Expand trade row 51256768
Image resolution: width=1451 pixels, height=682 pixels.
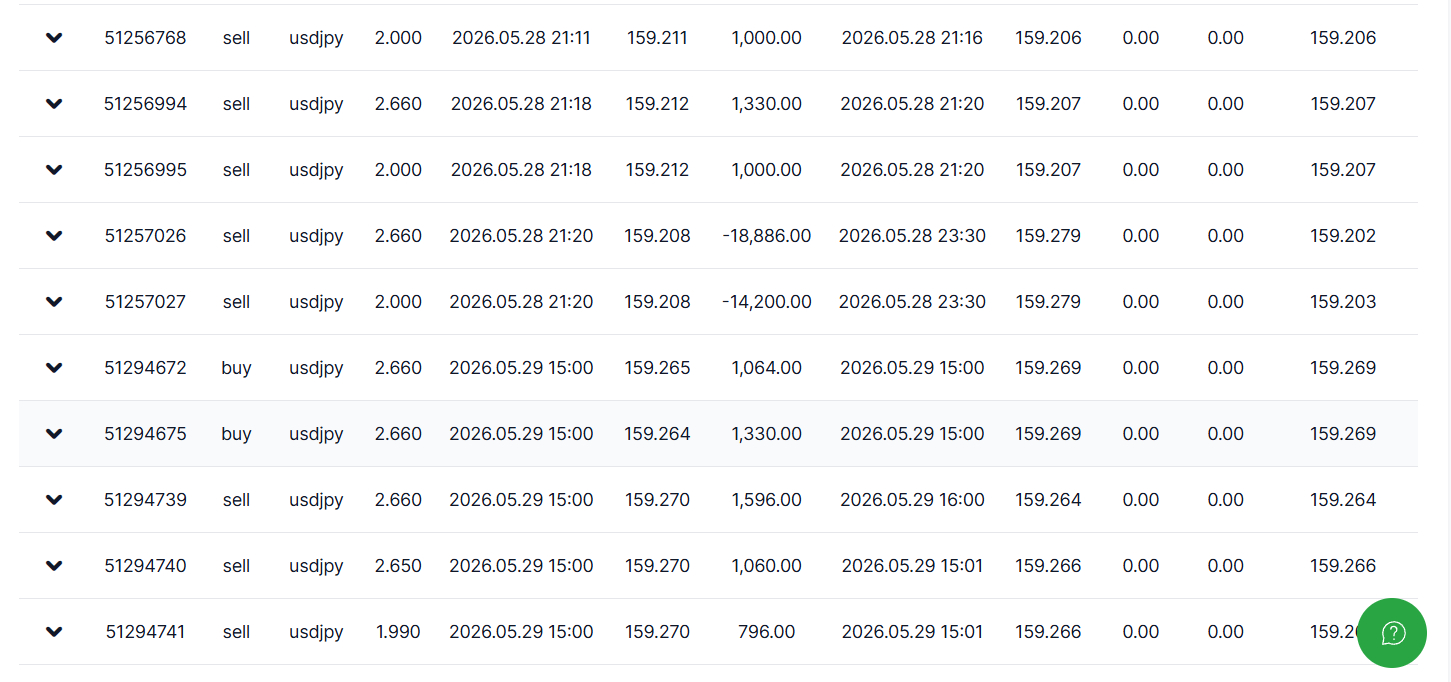pos(54,38)
